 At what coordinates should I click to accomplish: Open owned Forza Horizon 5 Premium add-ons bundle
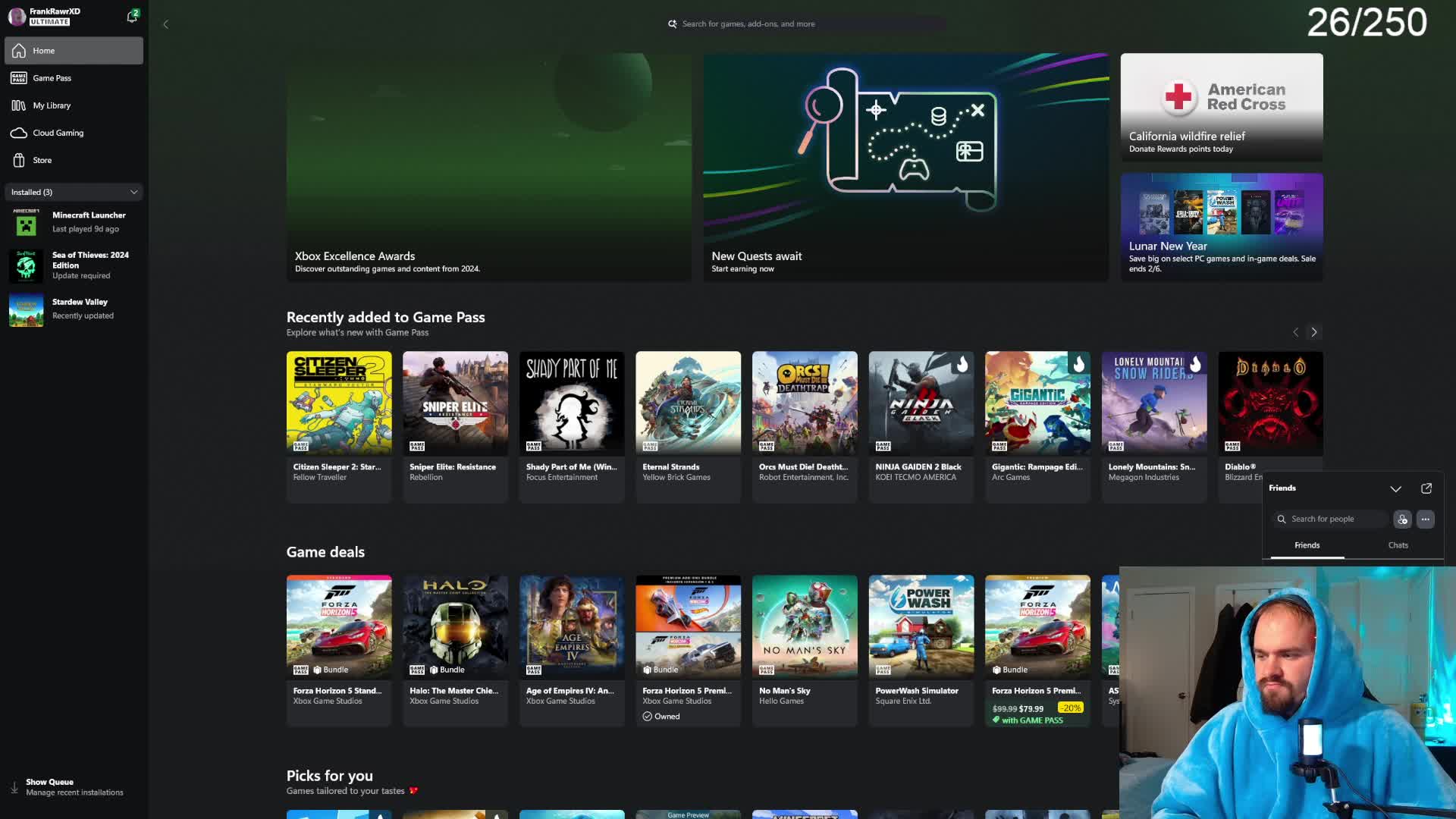coord(688,651)
